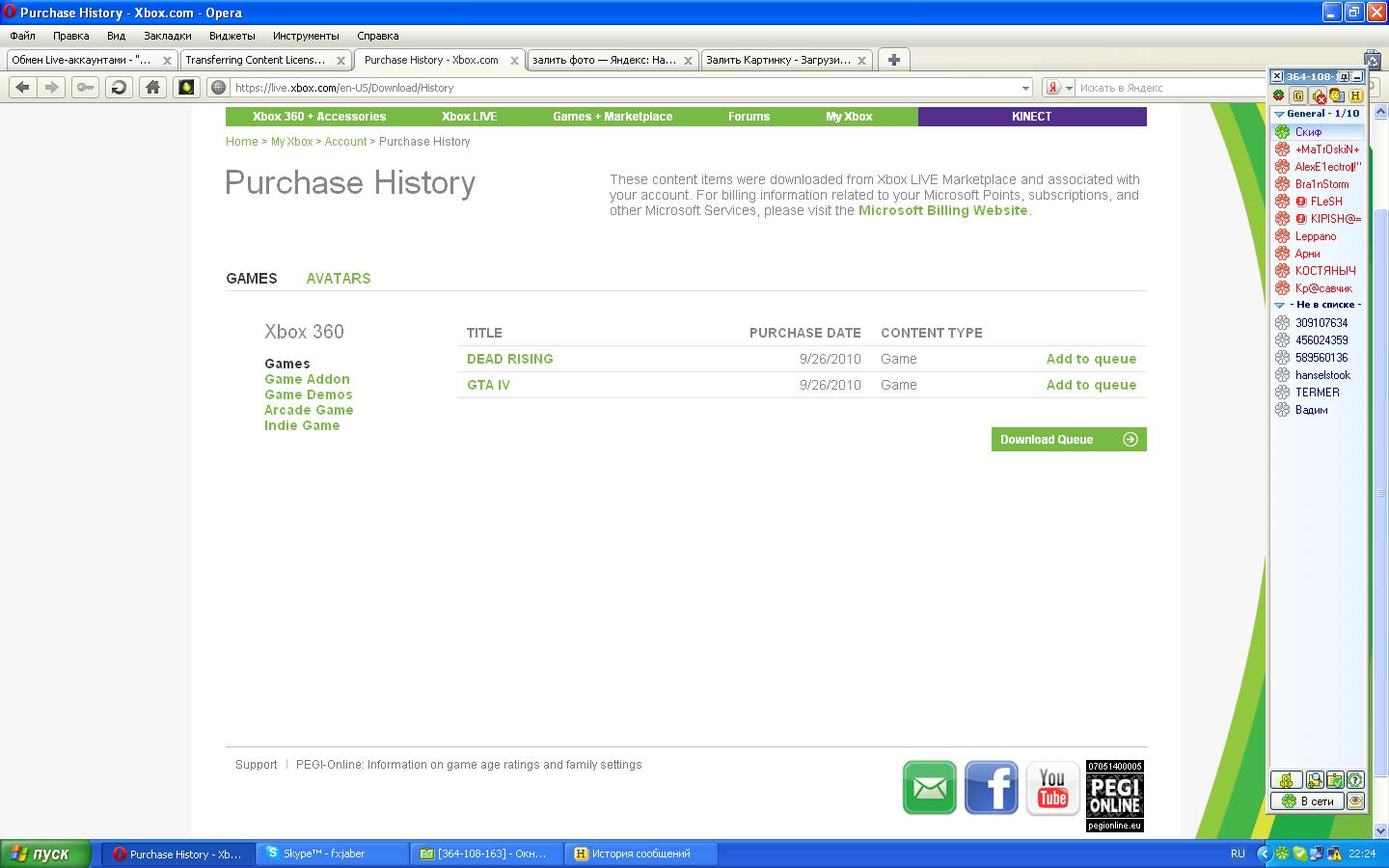
Task: Open the password wand key button
Action: [x=86, y=87]
